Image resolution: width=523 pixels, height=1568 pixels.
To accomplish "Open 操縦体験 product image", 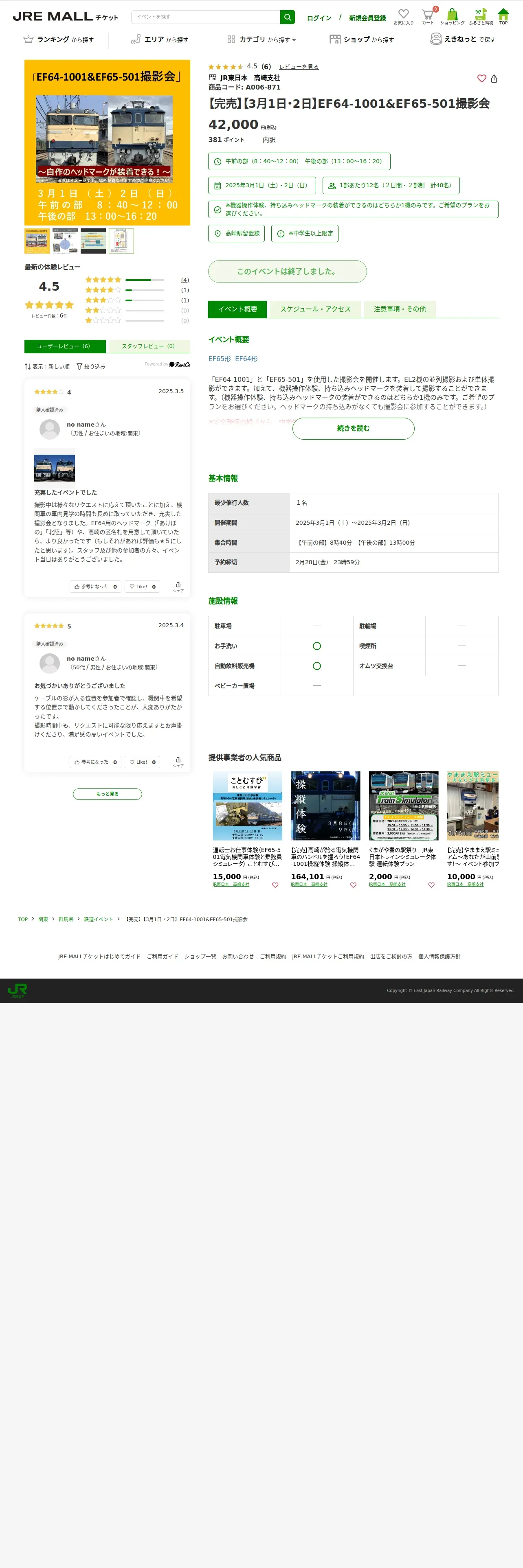I will (x=325, y=806).
